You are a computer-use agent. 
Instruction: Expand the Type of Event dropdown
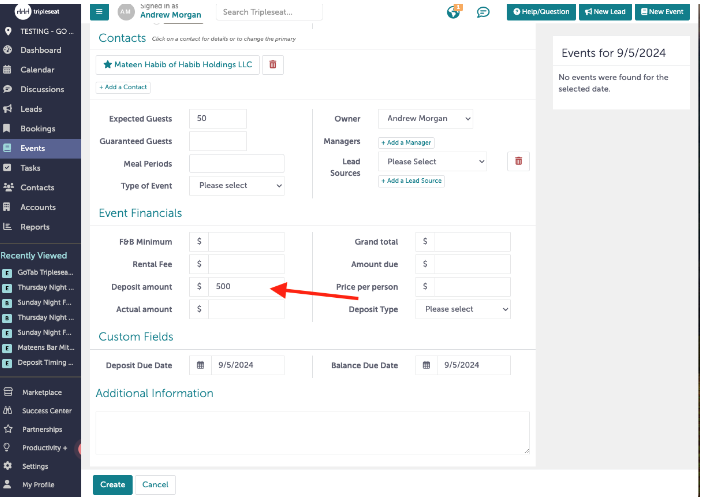click(x=240, y=186)
